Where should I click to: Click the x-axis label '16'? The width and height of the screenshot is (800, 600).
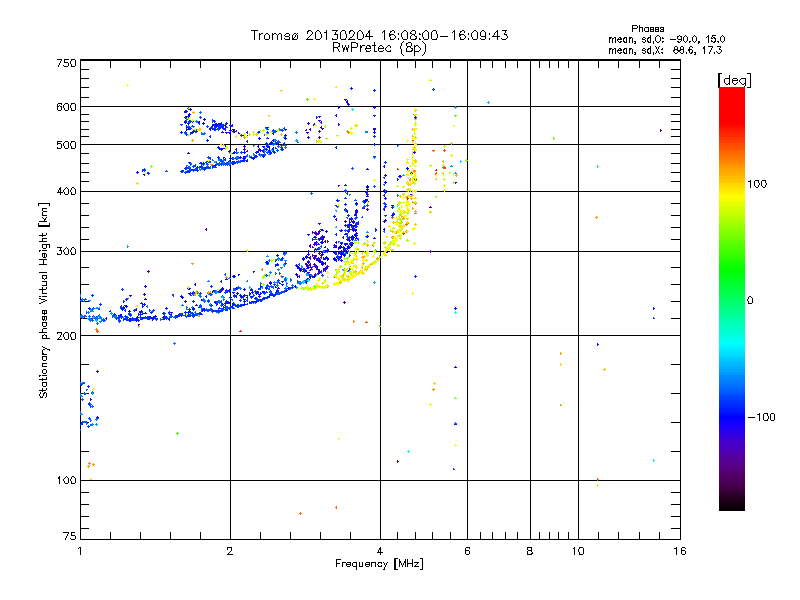(x=680, y=551)
